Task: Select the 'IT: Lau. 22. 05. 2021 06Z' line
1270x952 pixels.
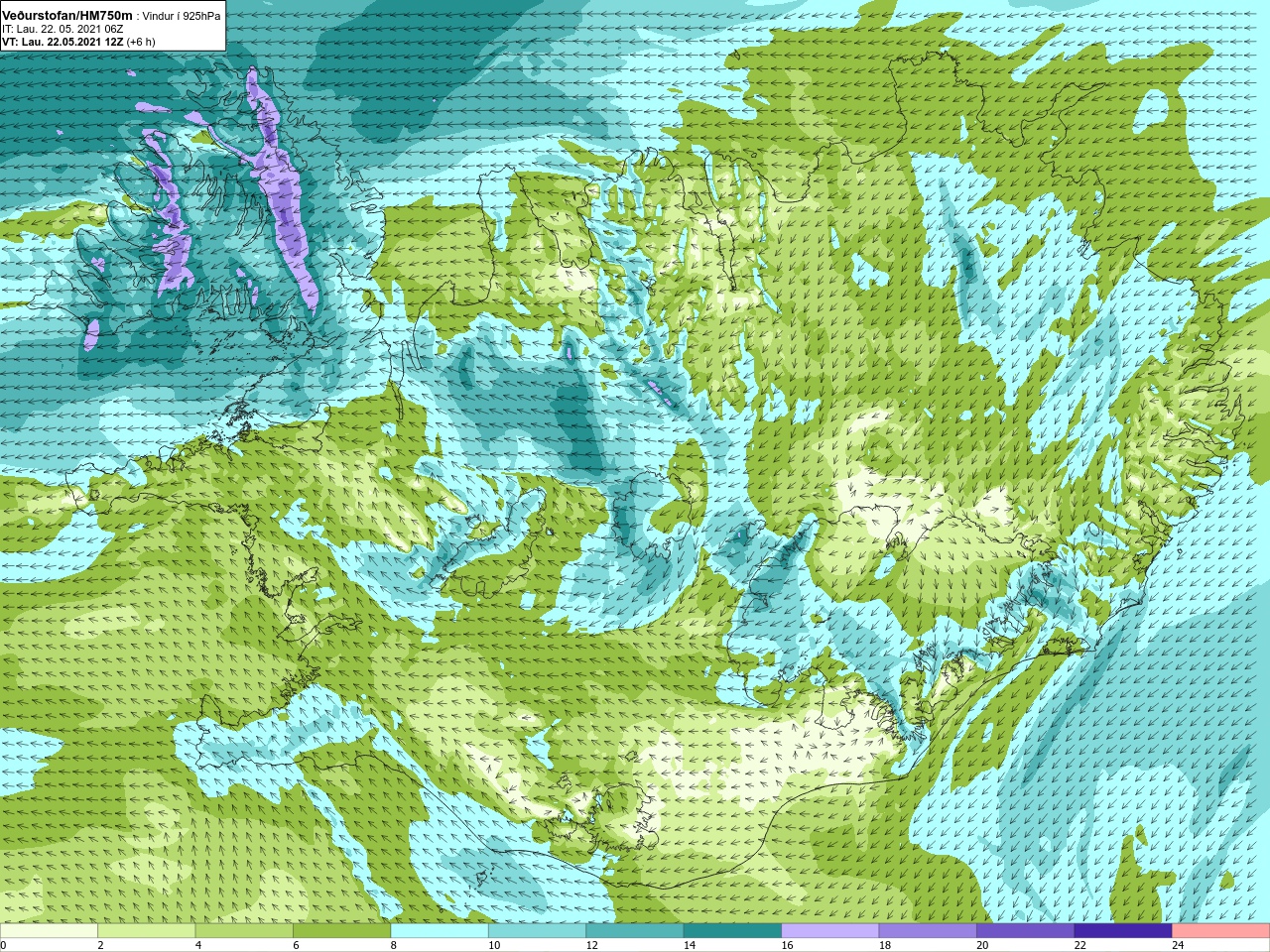Action: point(63,29)
